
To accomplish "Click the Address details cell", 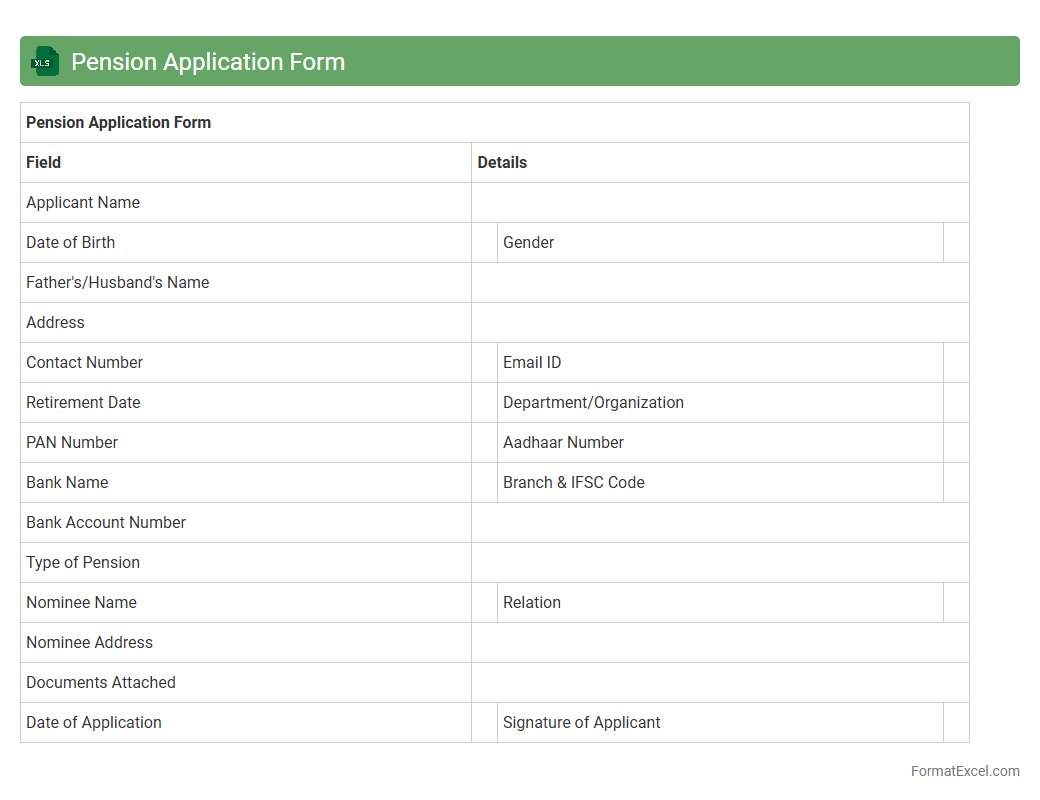I will (x=720, y=323).
